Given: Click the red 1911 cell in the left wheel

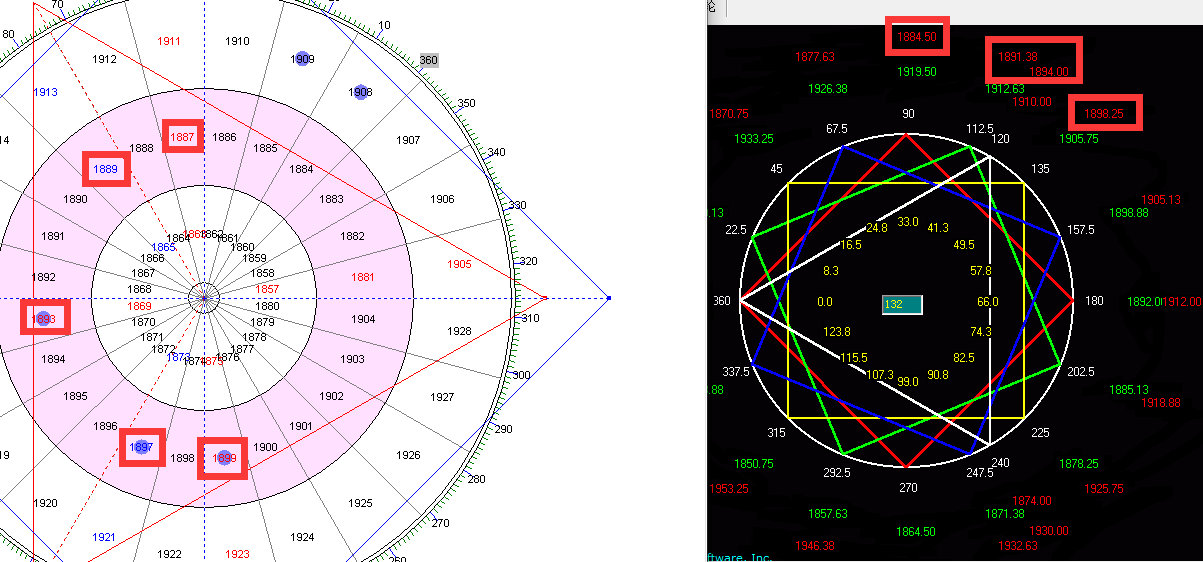Looking at the screenshot, I should 169,41.
